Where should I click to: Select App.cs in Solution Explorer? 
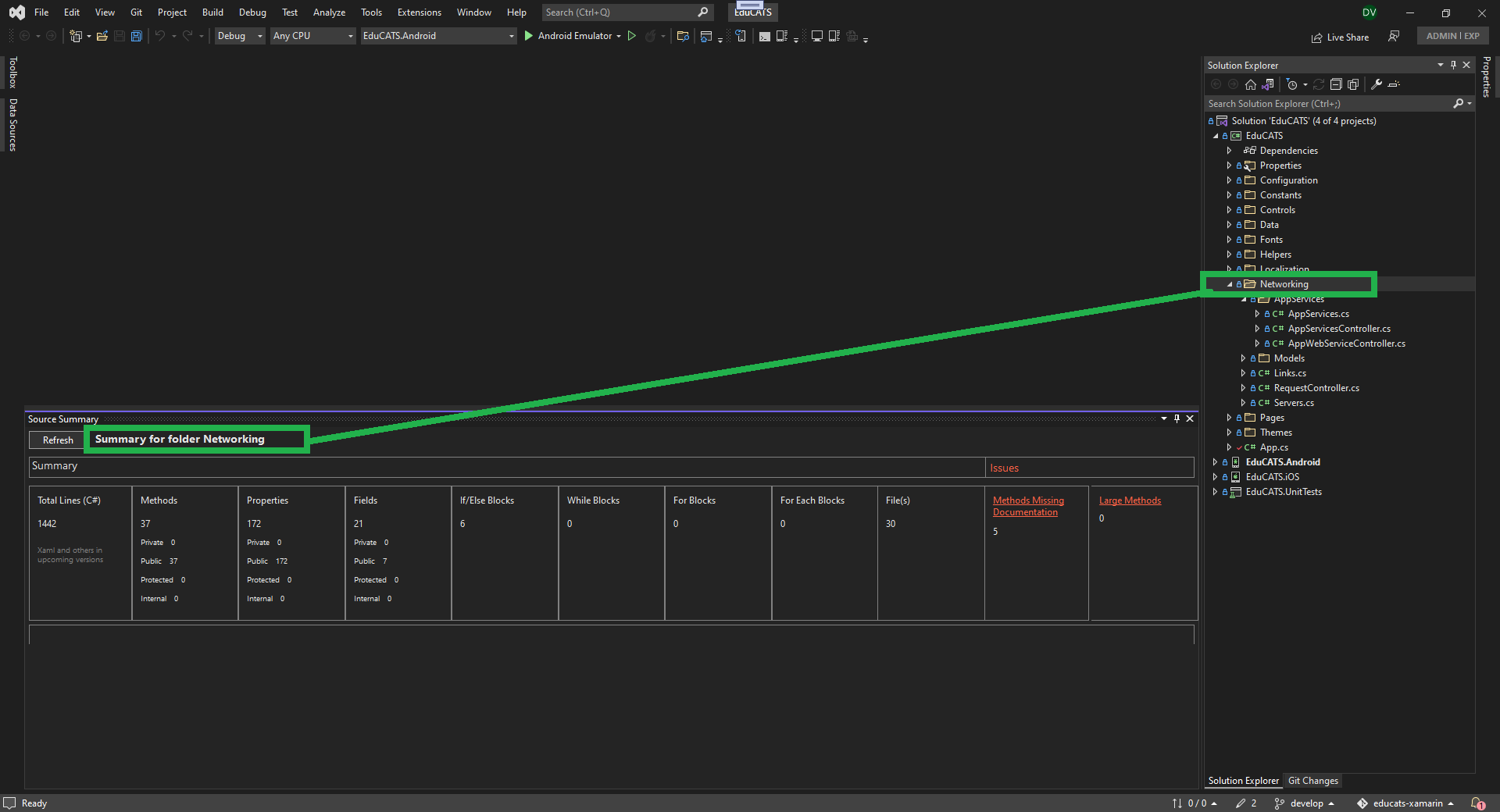point(1273,447)
